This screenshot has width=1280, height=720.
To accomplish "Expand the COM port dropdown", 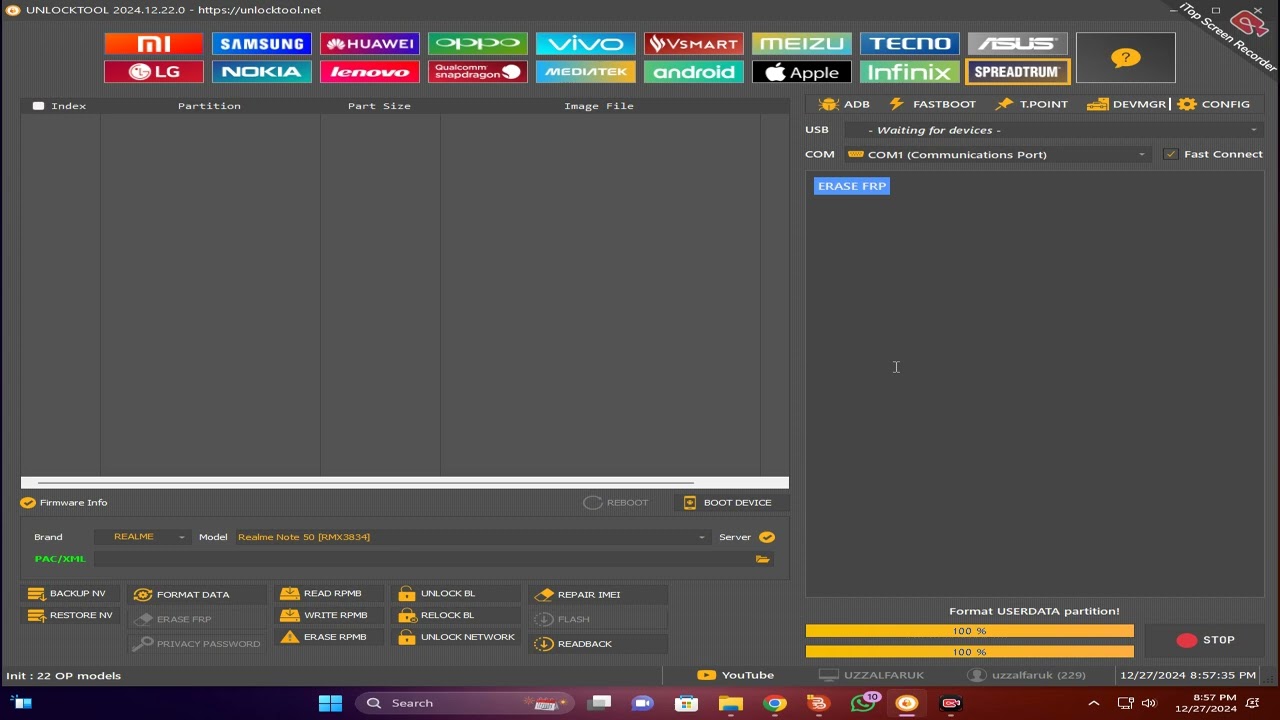I will coord(997,154).
